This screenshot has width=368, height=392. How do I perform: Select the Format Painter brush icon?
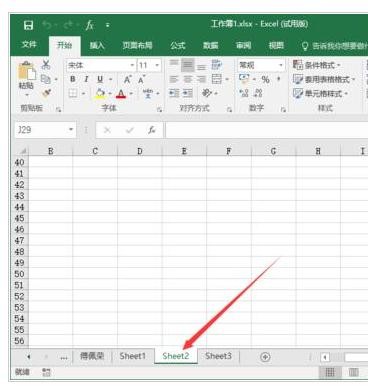(46, 94)
